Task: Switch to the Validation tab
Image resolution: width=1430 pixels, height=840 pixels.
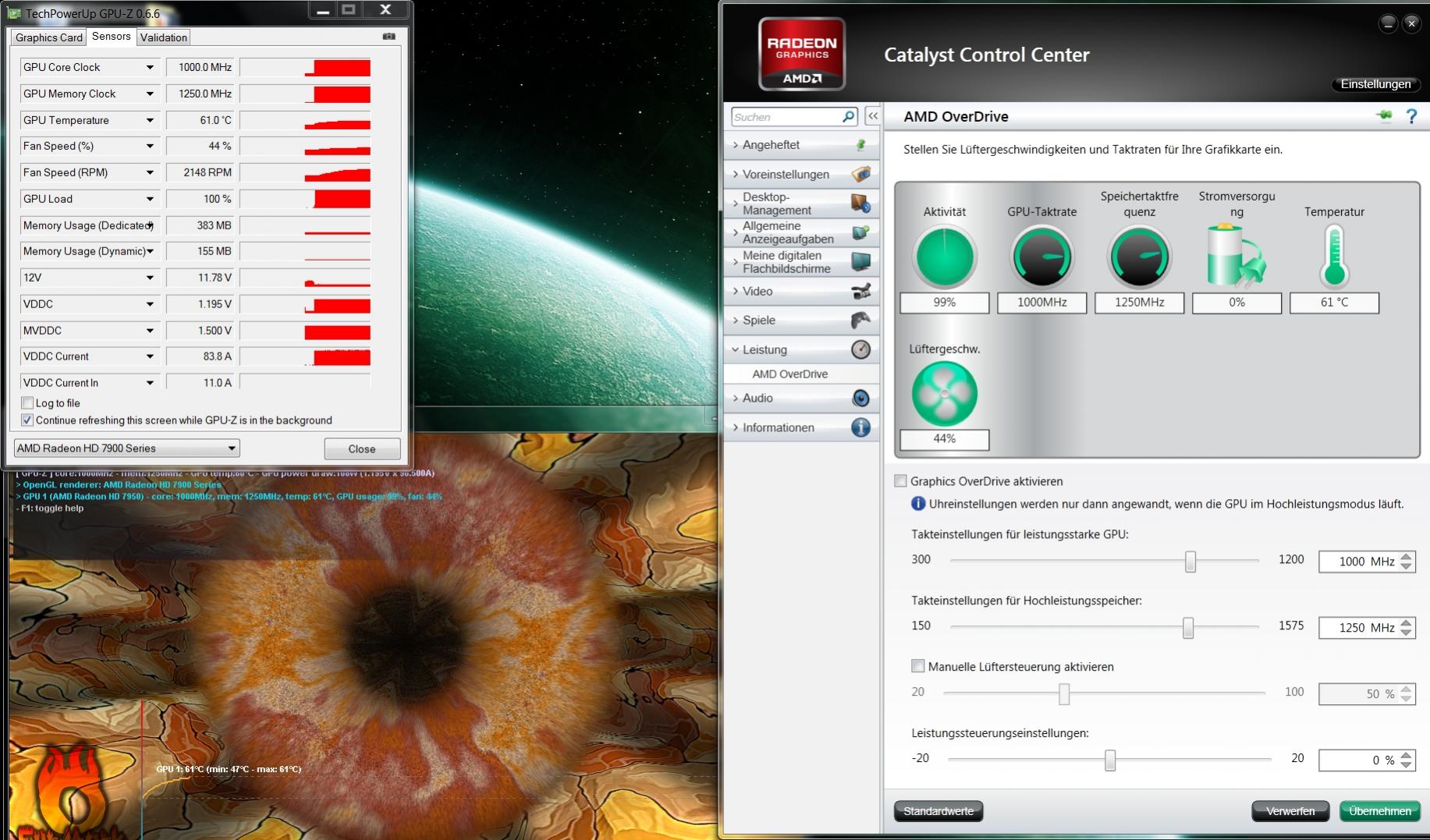Action: coord(164,37)
